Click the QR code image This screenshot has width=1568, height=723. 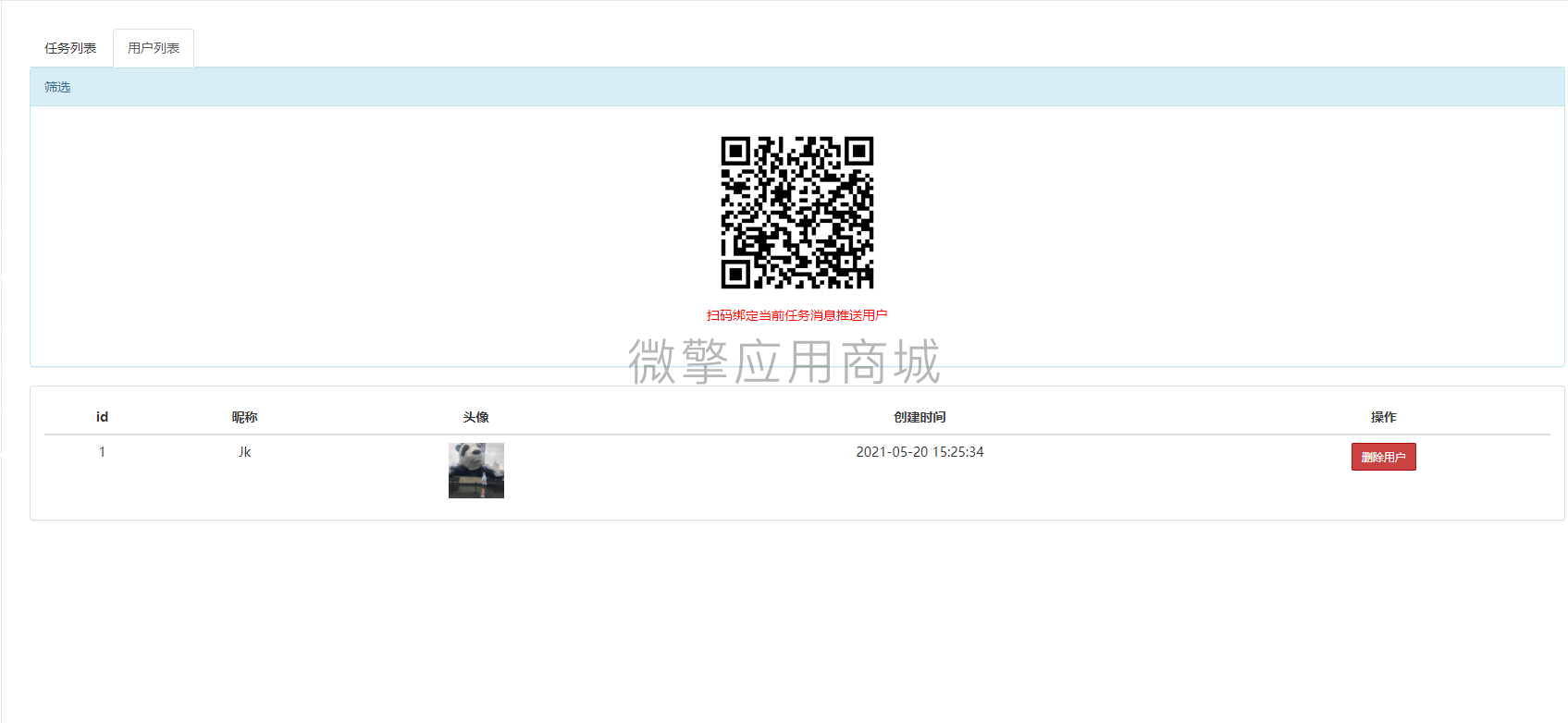pos(797,213)
